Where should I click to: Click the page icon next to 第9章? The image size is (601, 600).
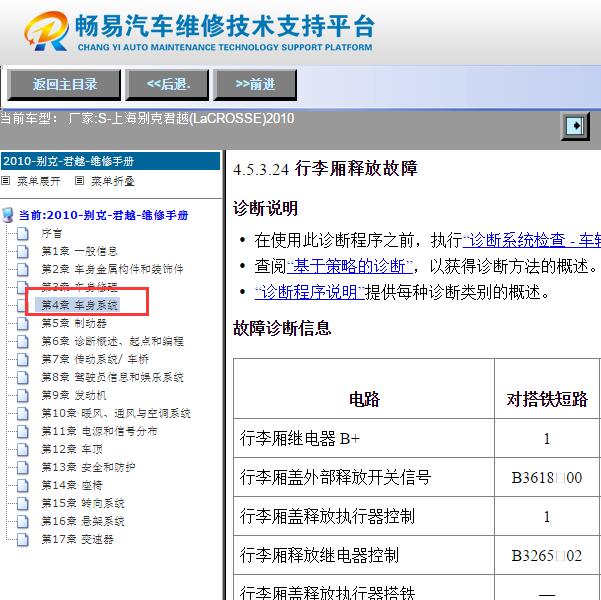(23, 395)
